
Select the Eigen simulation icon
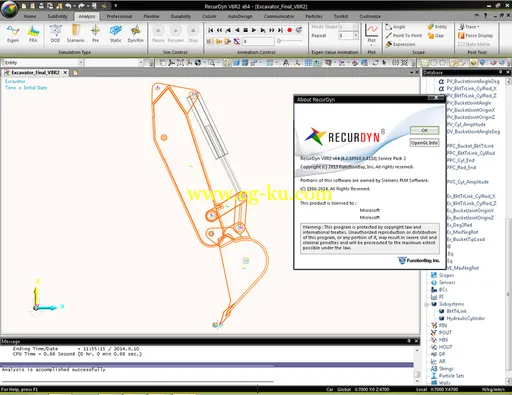[x=13, y=33]
